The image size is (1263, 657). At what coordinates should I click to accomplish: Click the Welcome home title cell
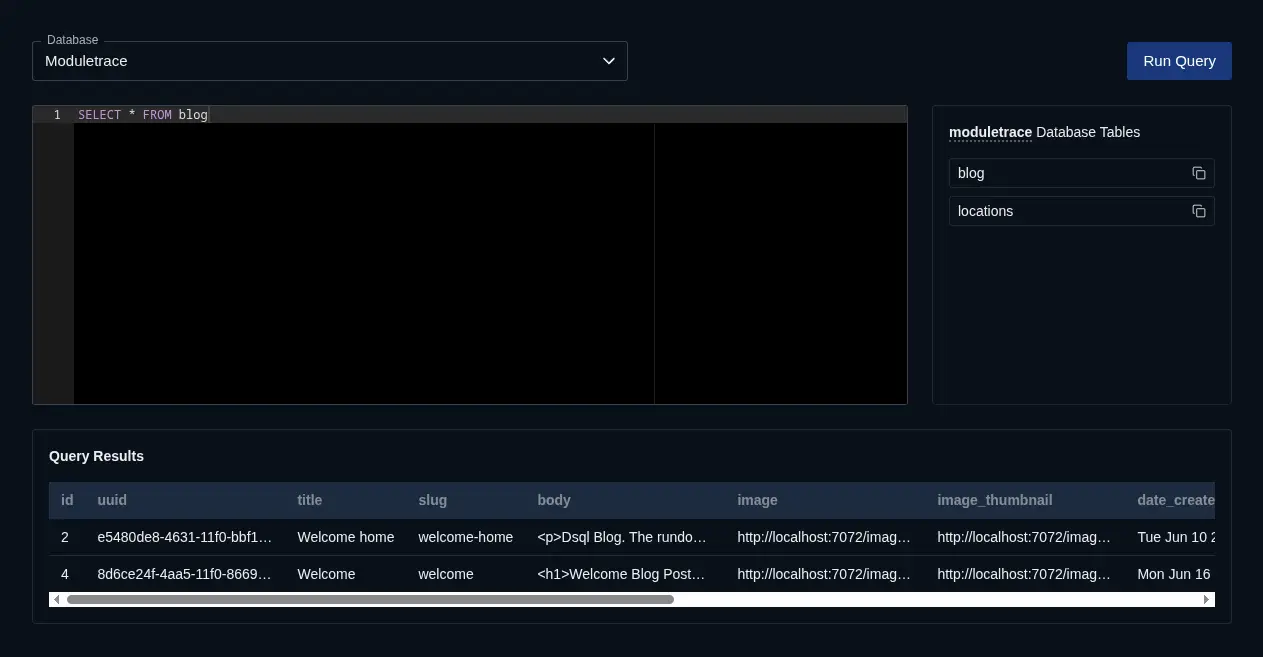[346, 537]
